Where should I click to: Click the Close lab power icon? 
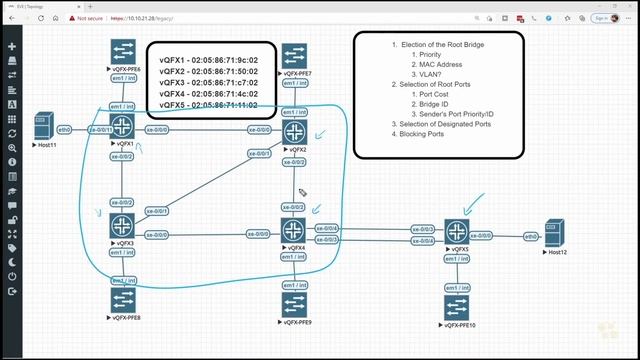[12, 277]
